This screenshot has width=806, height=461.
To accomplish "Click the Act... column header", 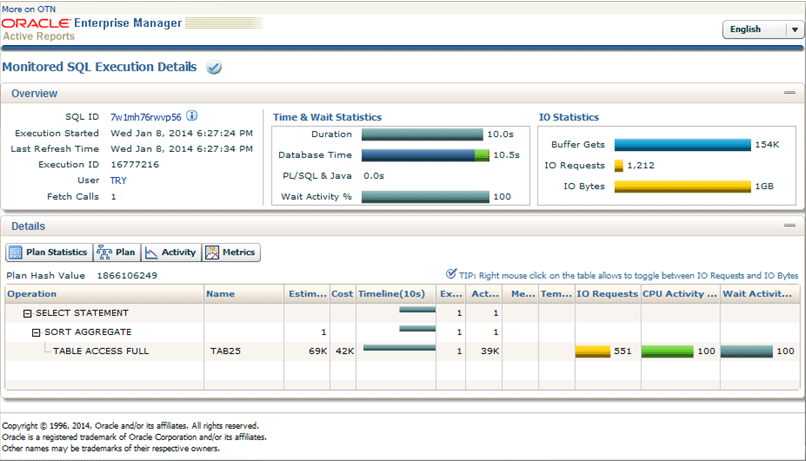I will 484,294.
